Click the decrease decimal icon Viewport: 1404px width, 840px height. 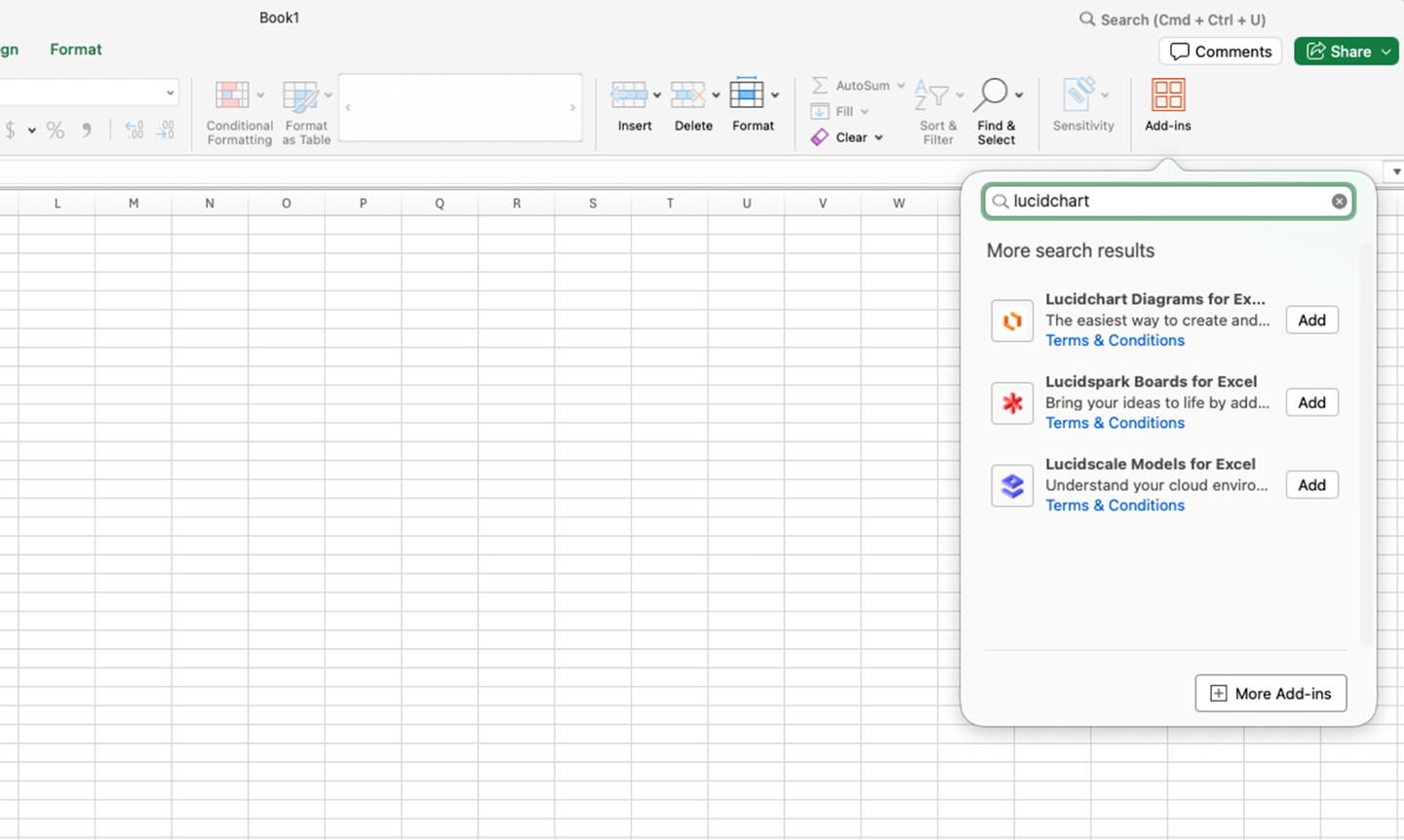[x=166, y=131]
